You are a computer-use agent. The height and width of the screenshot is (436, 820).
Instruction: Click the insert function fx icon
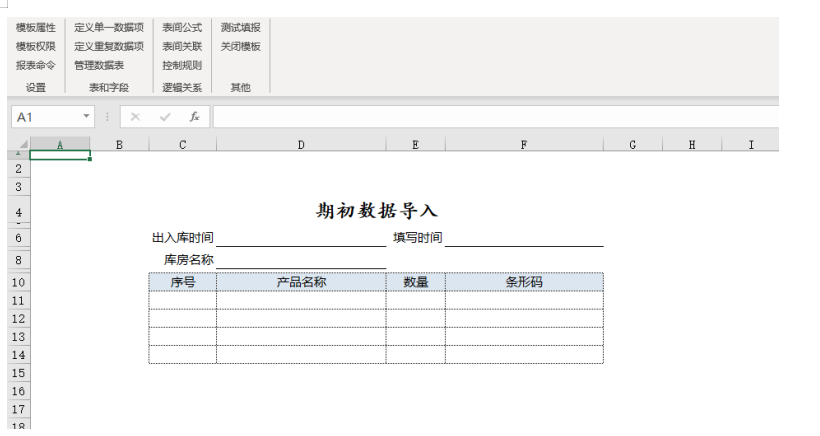[194, 117]
